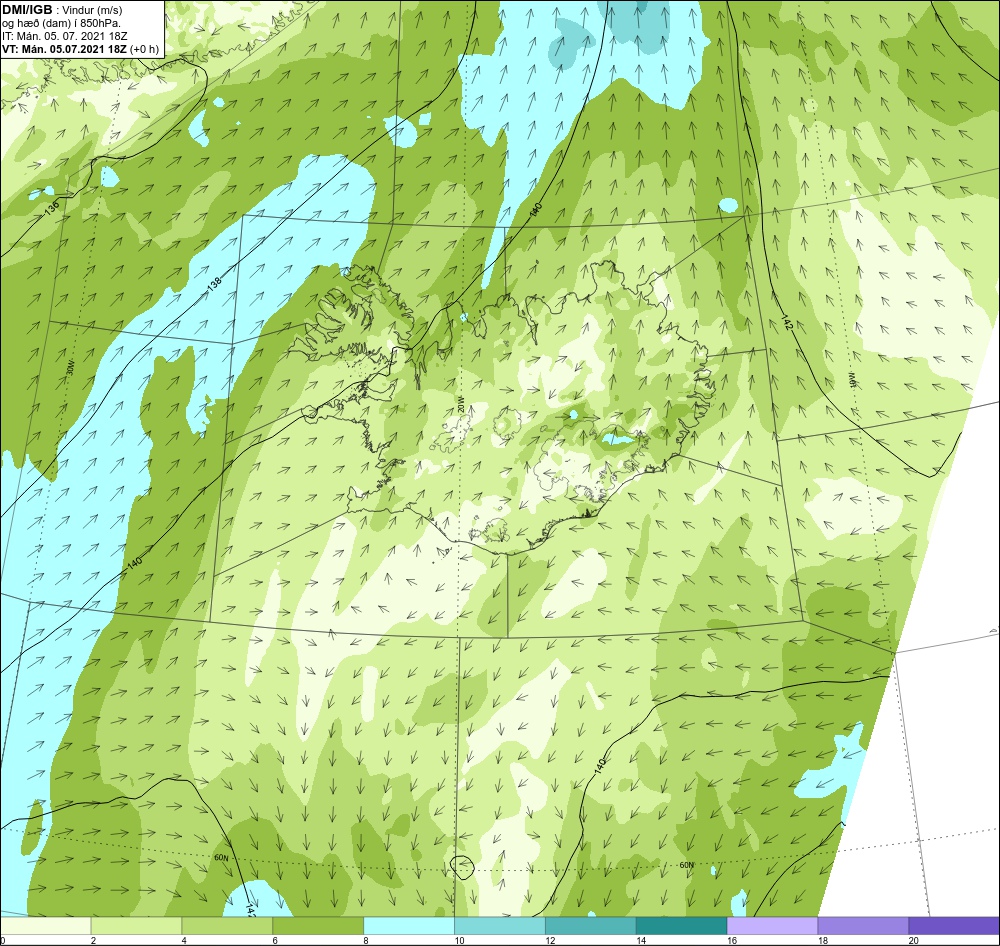The width and height of the screenshot is (1000, 946).
Task: Click the '136' contour label
Action: (x=52, y=207)
